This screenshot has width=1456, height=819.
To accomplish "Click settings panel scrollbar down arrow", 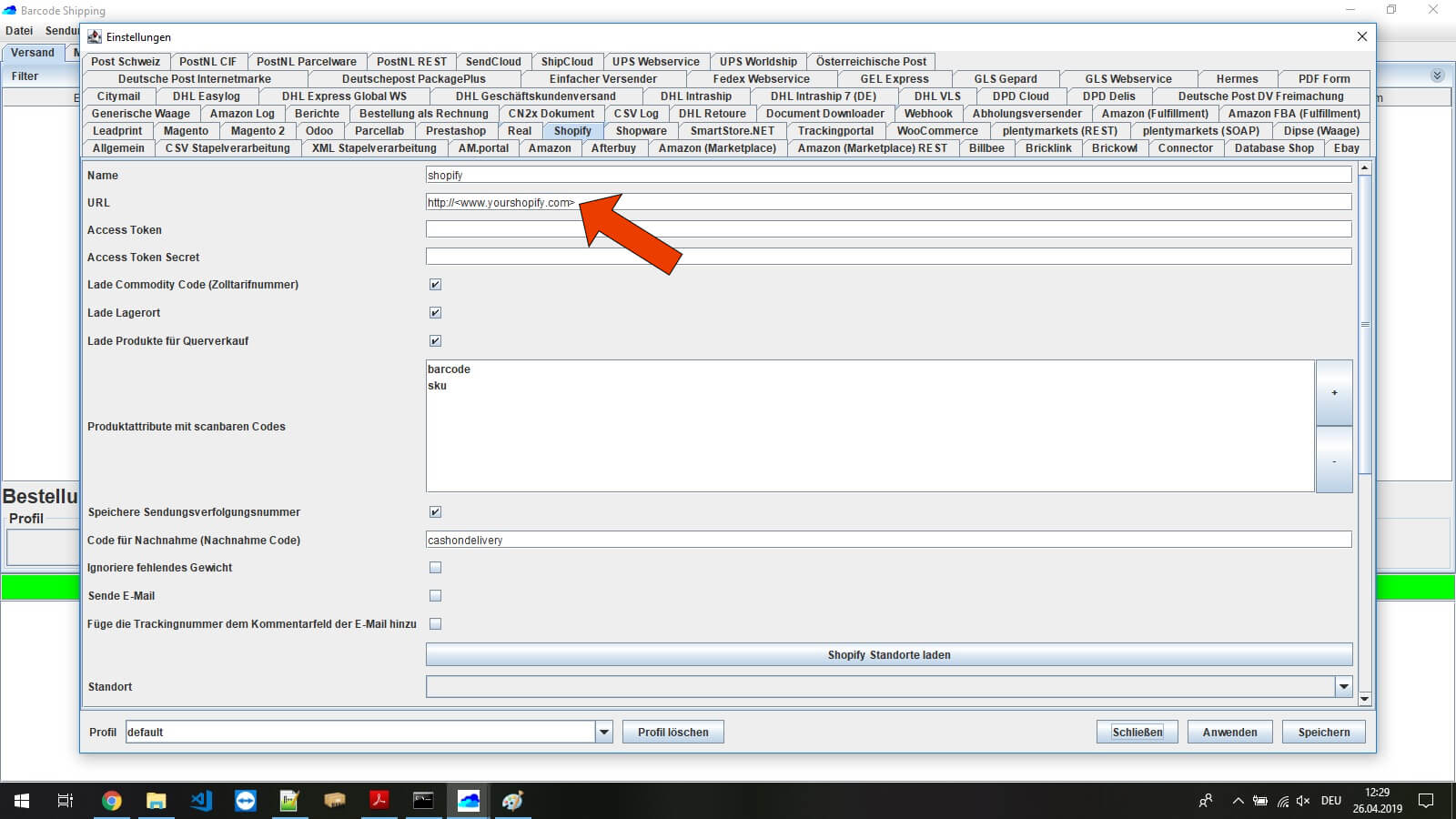I will click(1364, 699).
